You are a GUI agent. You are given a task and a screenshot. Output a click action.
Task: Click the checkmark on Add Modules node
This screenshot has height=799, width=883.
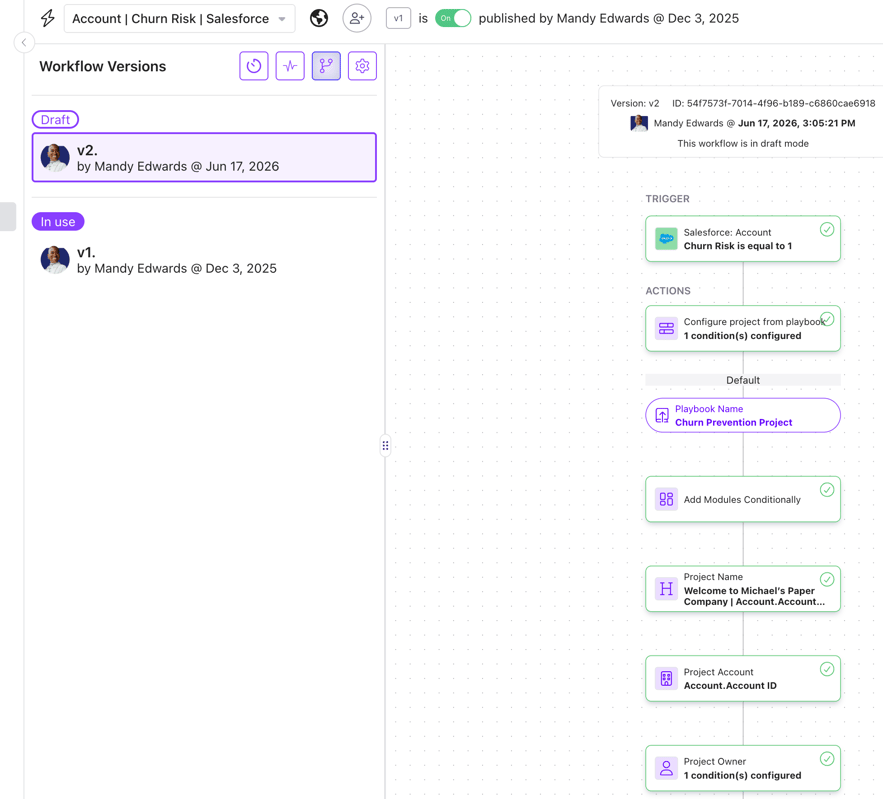coord(827,490)
